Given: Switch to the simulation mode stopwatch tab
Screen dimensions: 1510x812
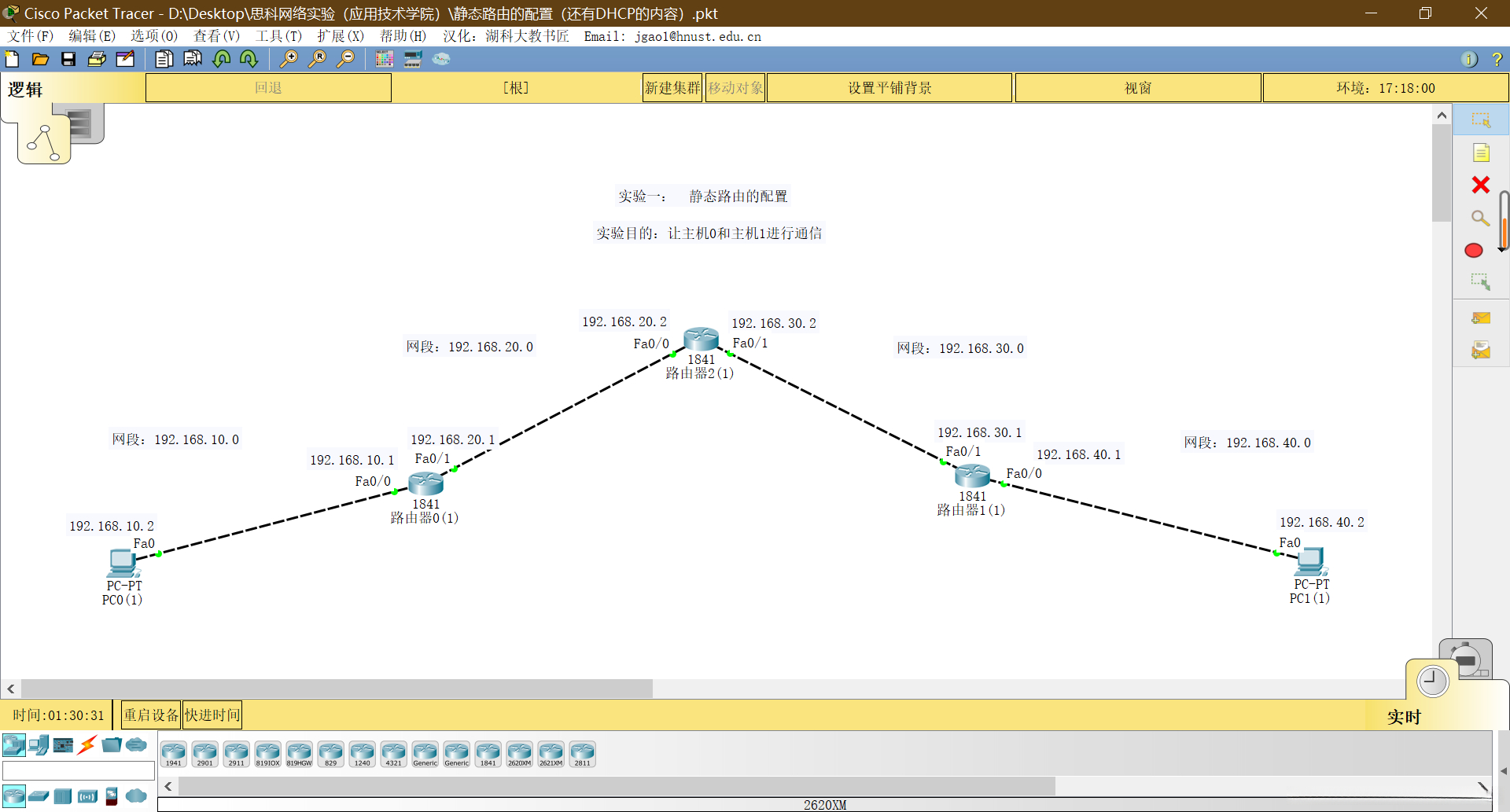Looking at the screenshot, I should tap(1466, 659).
